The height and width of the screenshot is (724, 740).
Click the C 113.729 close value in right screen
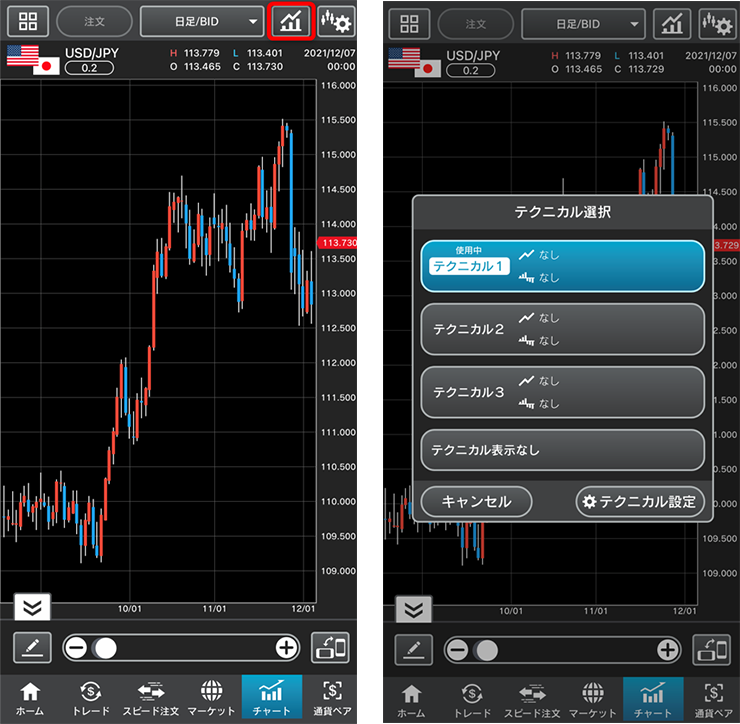[x=639, y=69]
